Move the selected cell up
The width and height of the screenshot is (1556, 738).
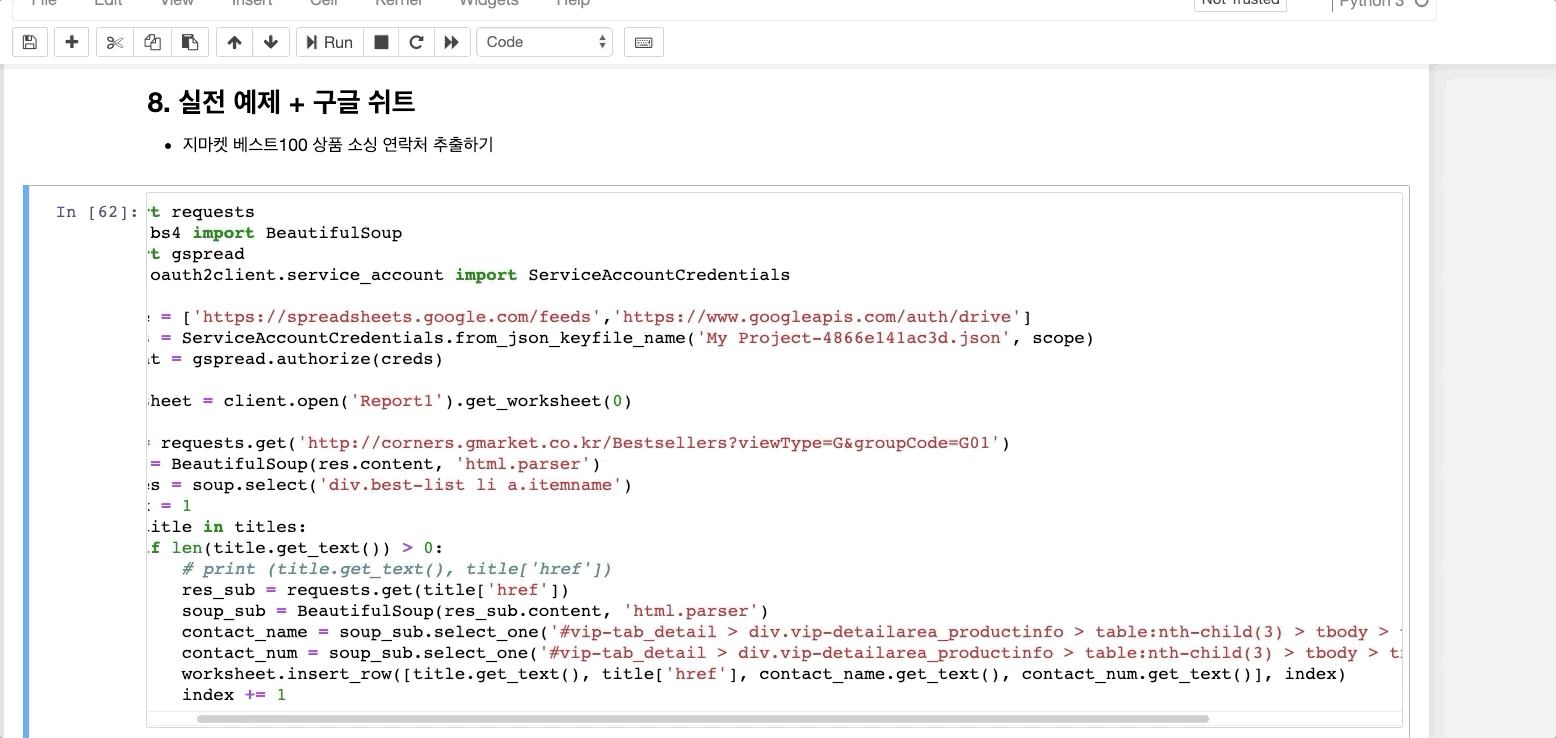click(234, 42)
